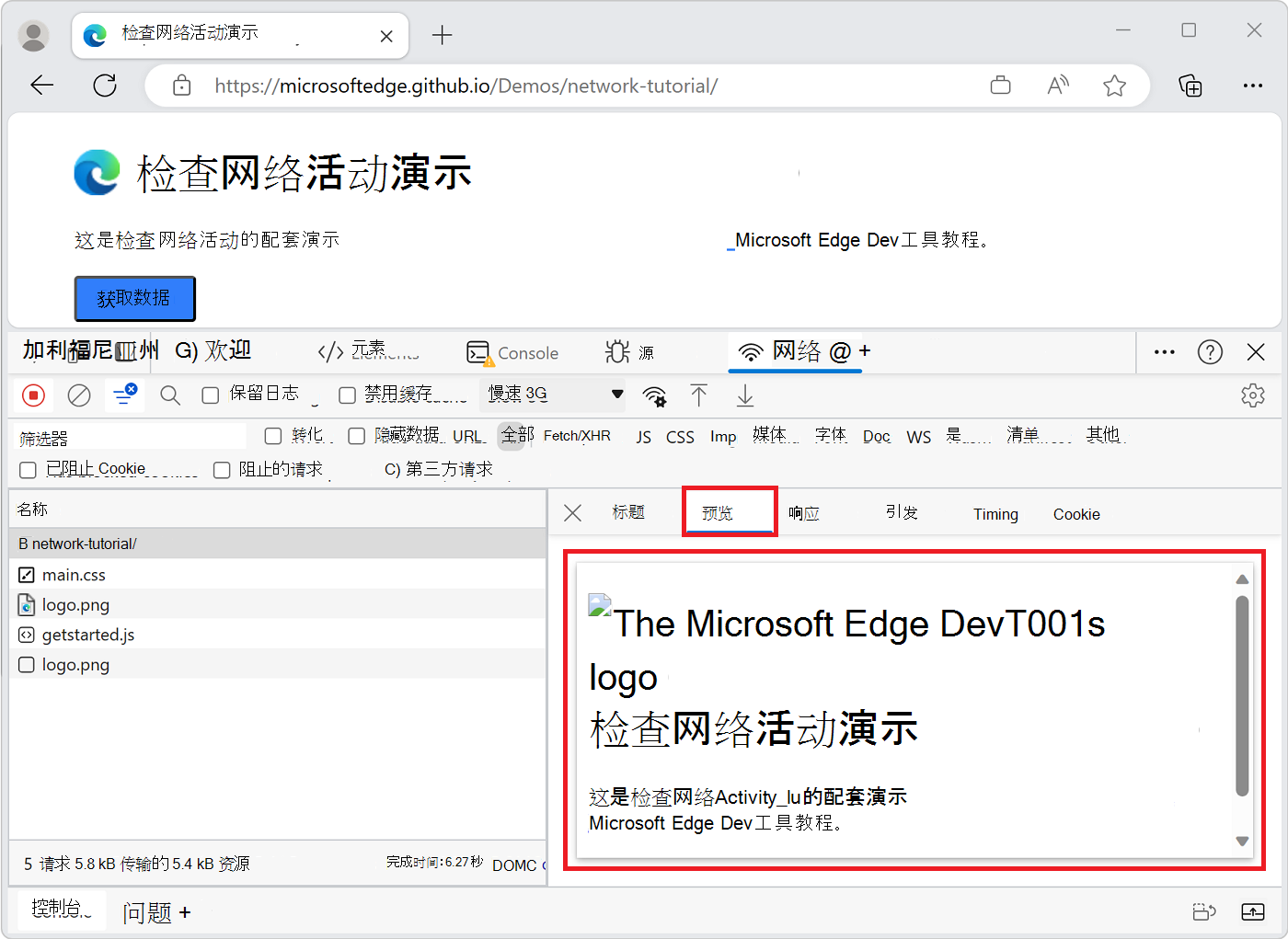
Task: Add a drawer tool with plus beside 问题
Action: 185,912
